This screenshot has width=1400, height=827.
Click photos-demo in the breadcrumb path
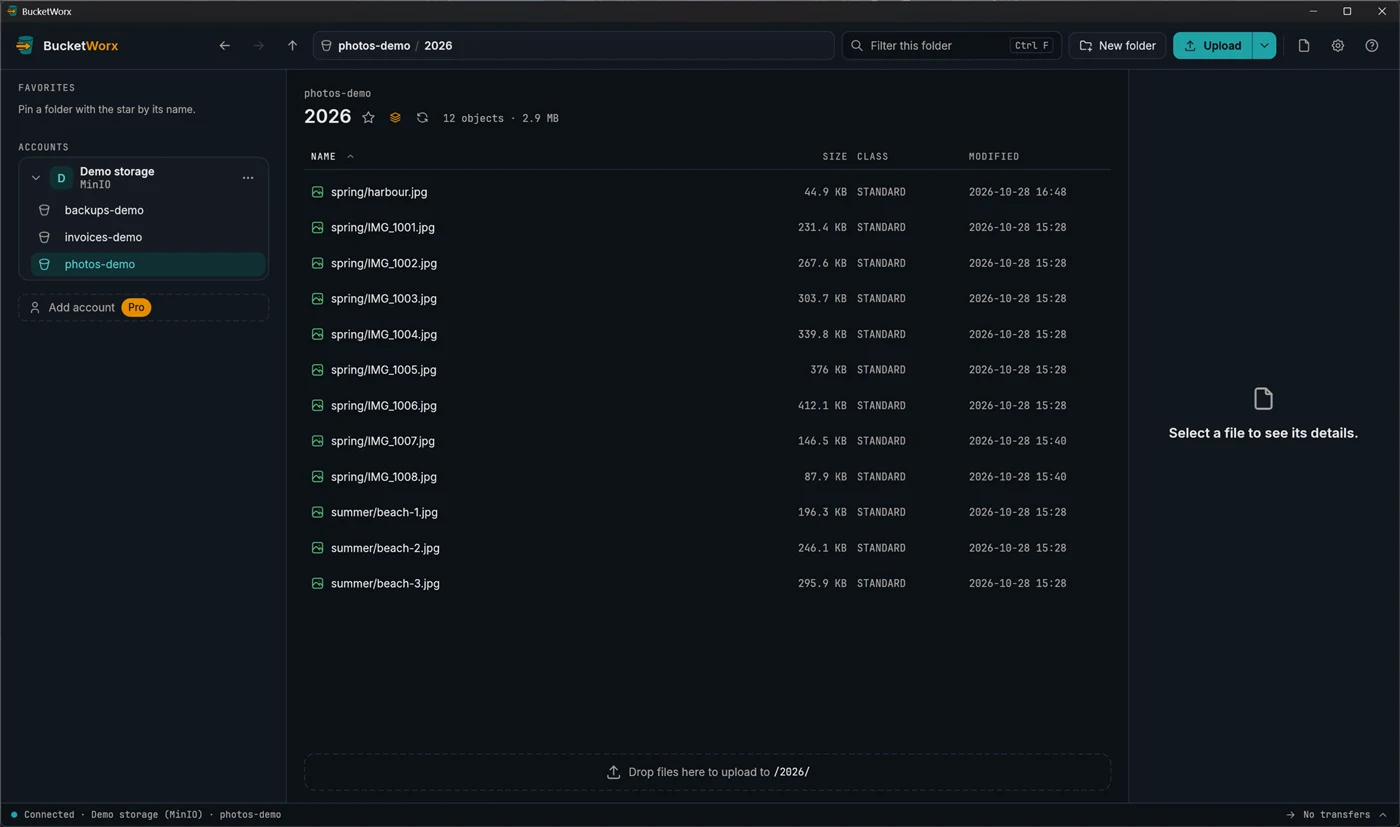click(374, 45)
